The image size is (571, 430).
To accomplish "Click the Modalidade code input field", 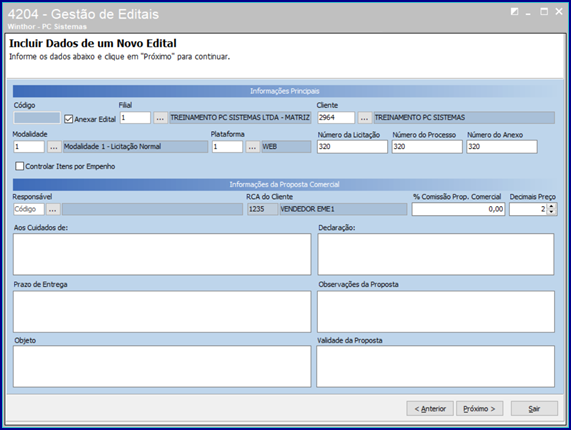I will 29,147.
